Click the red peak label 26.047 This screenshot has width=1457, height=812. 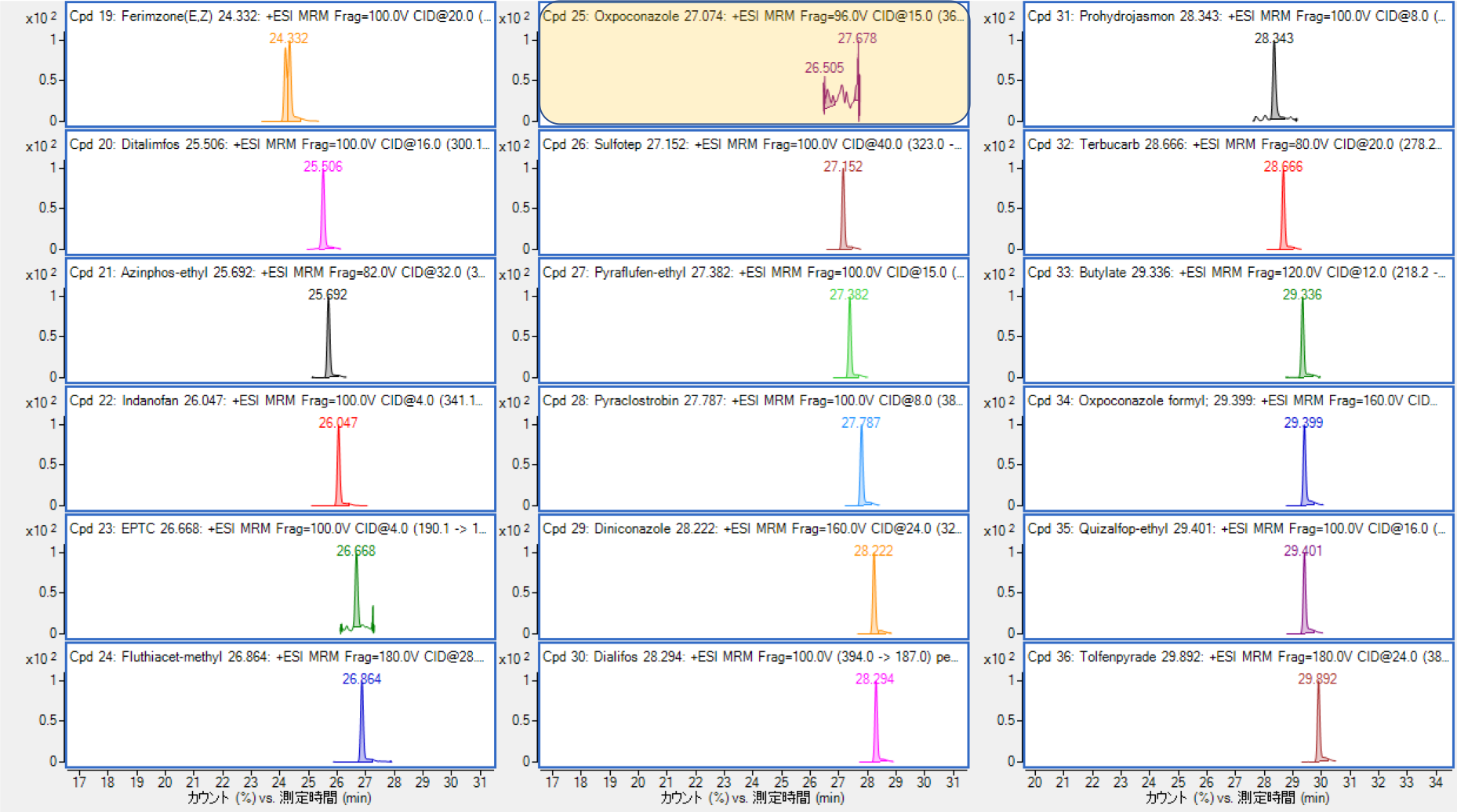point(338,422)
